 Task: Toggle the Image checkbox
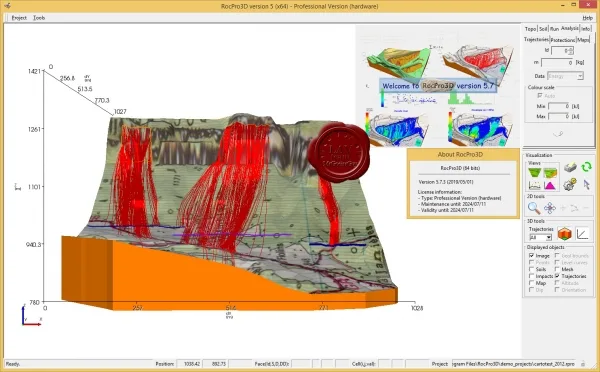click(532, 255)
